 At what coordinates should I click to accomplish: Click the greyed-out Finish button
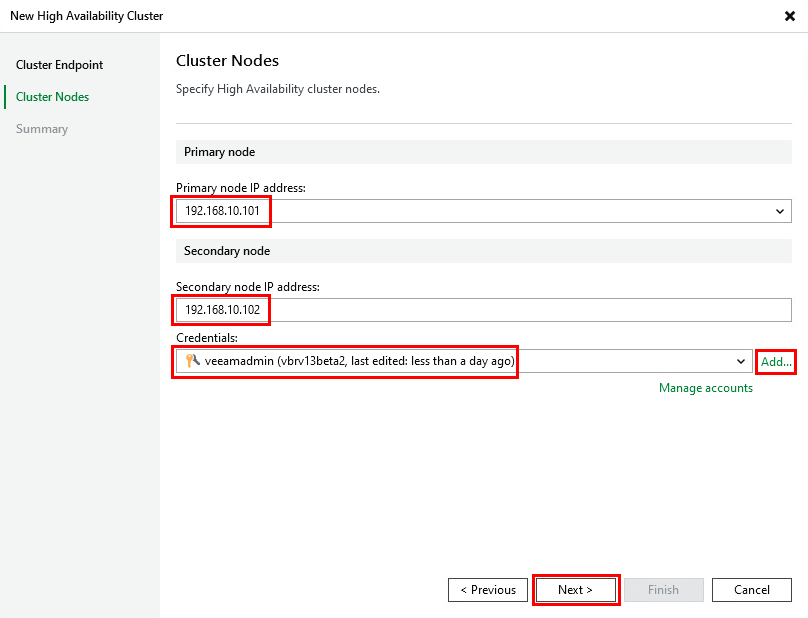663,590
